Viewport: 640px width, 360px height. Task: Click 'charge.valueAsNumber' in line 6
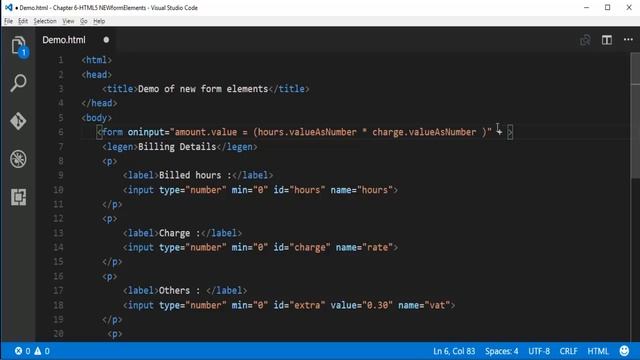424,132
